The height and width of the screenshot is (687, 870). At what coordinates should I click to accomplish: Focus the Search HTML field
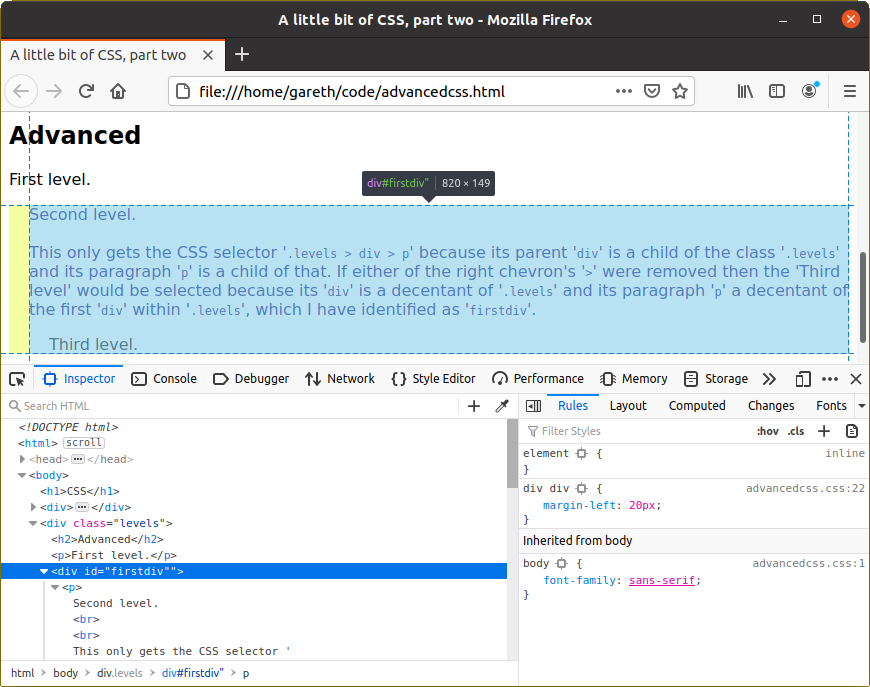coord(233,406)
